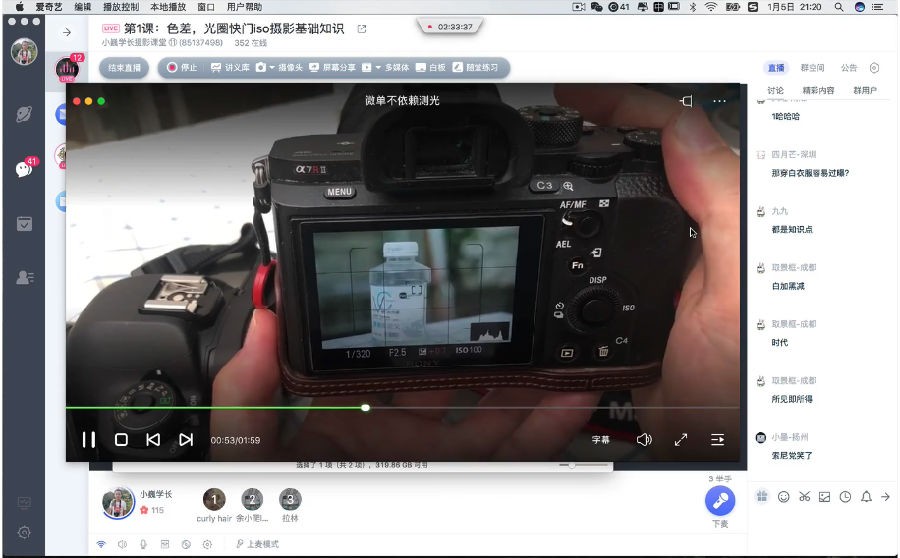
Task: Skip to the previous video
Action: (153, 440)
